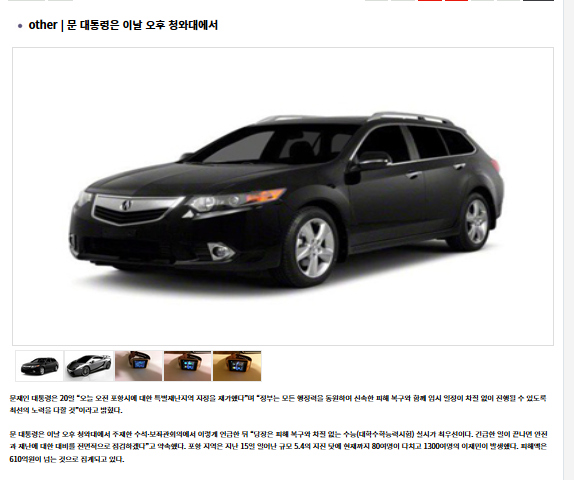Select the silver sports car thumbnail
The image size is (574, 480).
click(x=89, y=366)
